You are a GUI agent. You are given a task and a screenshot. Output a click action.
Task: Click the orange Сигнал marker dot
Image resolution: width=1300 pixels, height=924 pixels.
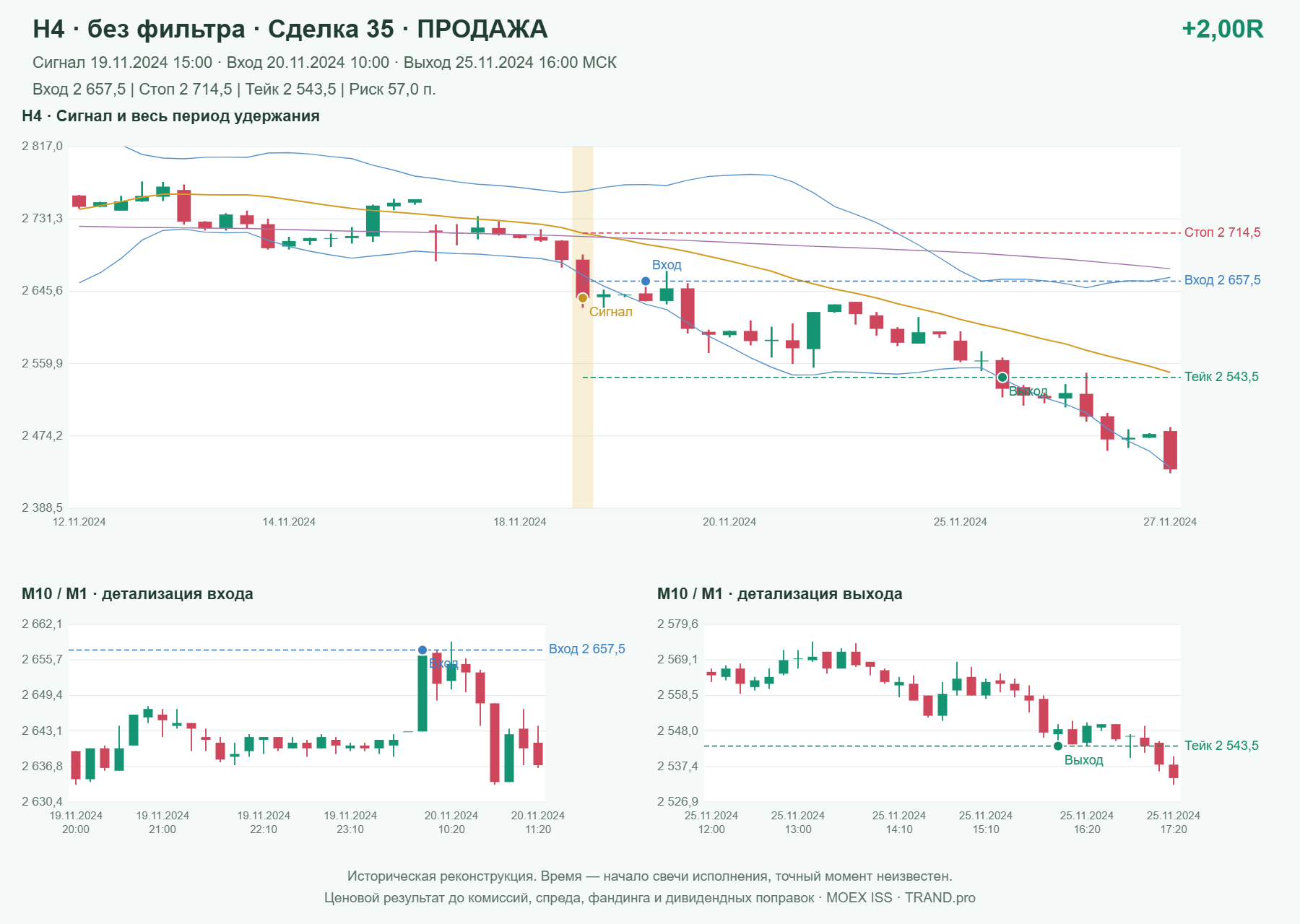click(x=583, y=298)
